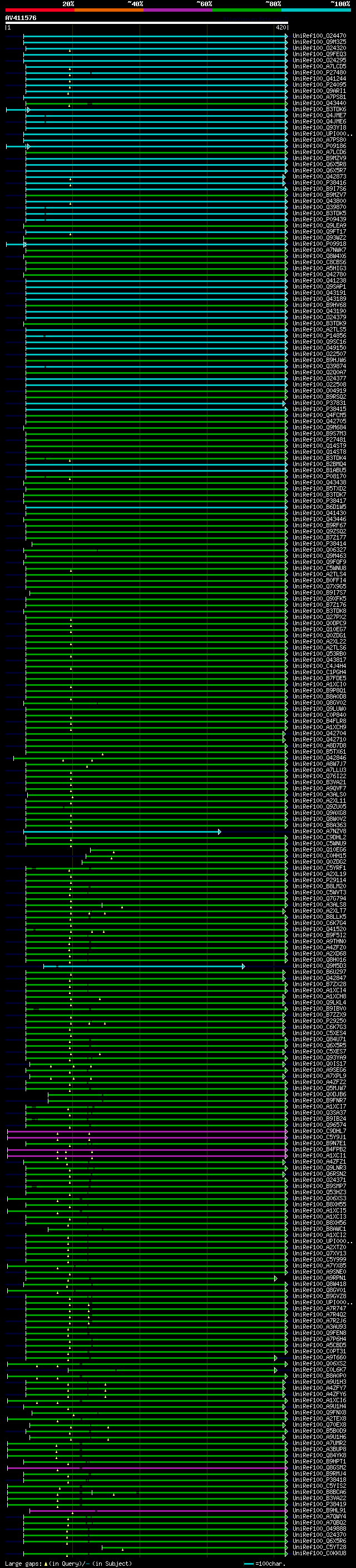Open hit UniRef100_Q9FEQ3
This screenshot has width=356, height=1568.
click(x=319, y=54)
